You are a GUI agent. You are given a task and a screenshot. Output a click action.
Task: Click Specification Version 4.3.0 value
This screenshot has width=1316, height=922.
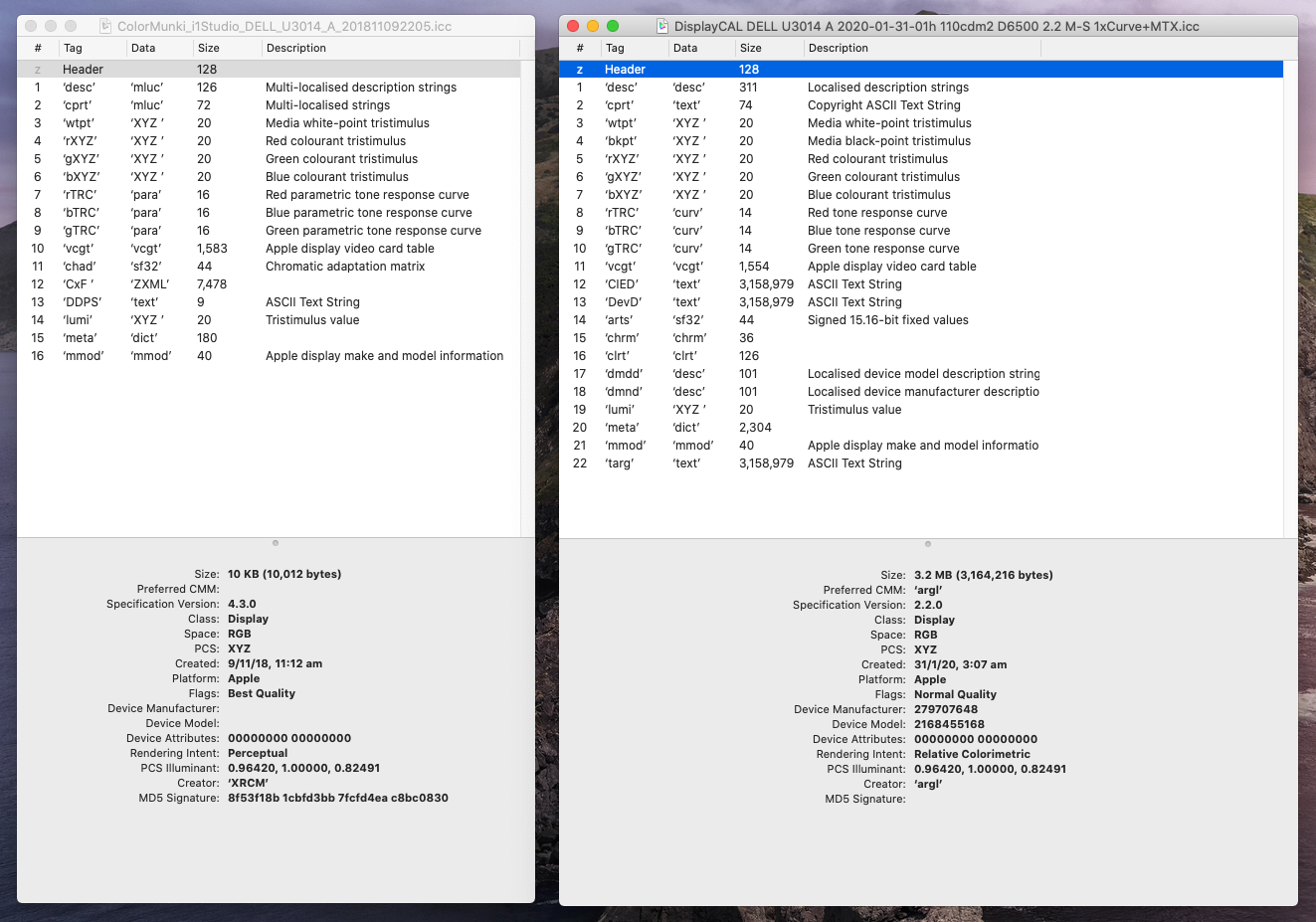point(242,604)
